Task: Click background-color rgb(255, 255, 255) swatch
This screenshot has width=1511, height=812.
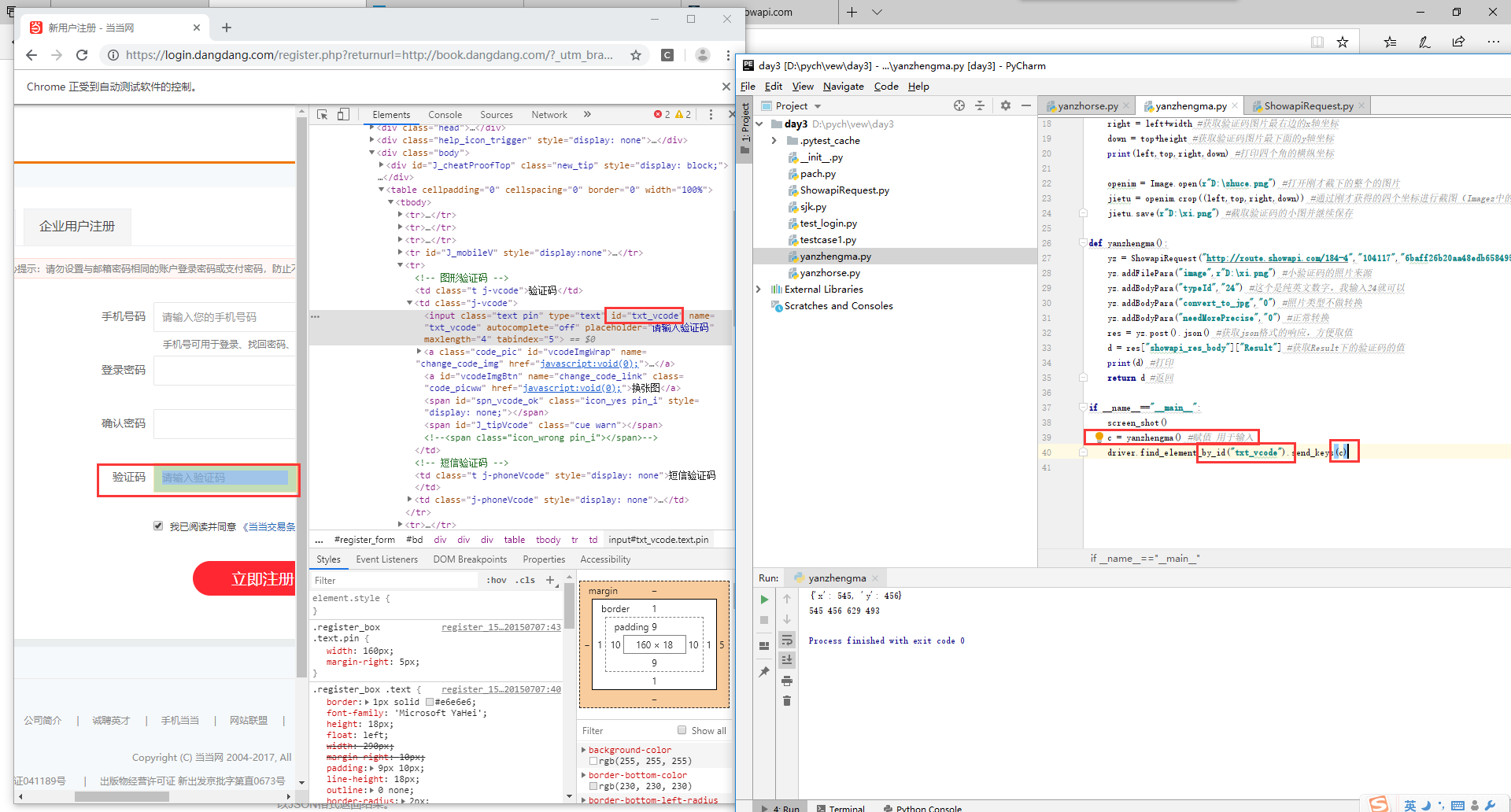Action: [x=593, y=761]
